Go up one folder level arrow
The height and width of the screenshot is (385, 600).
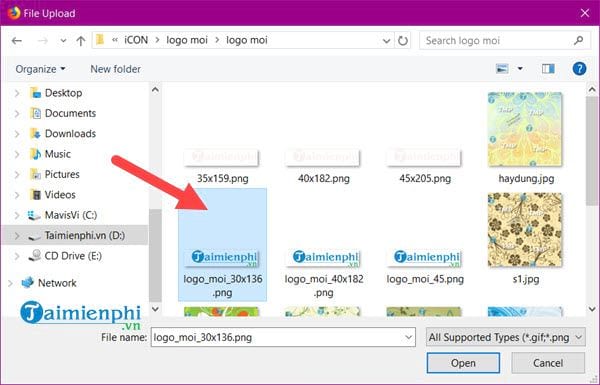(80, 41)
